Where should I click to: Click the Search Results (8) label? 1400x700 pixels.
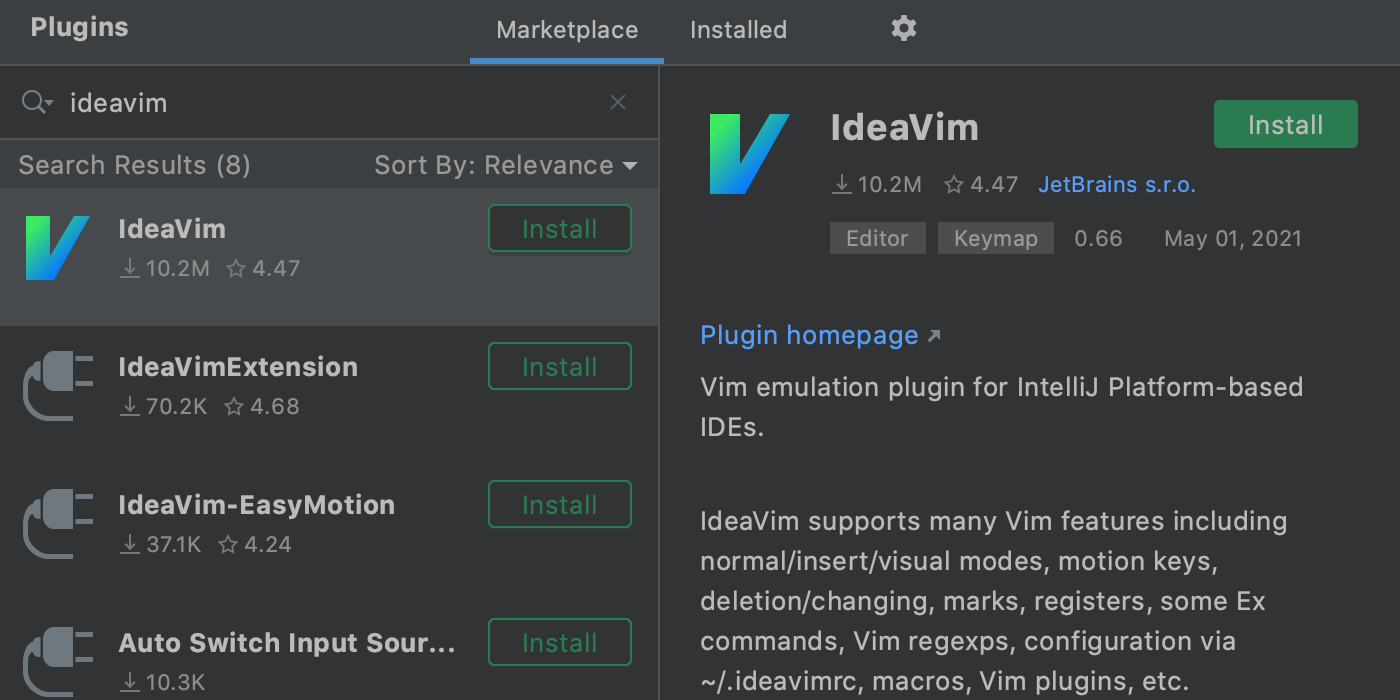[135, 165]
